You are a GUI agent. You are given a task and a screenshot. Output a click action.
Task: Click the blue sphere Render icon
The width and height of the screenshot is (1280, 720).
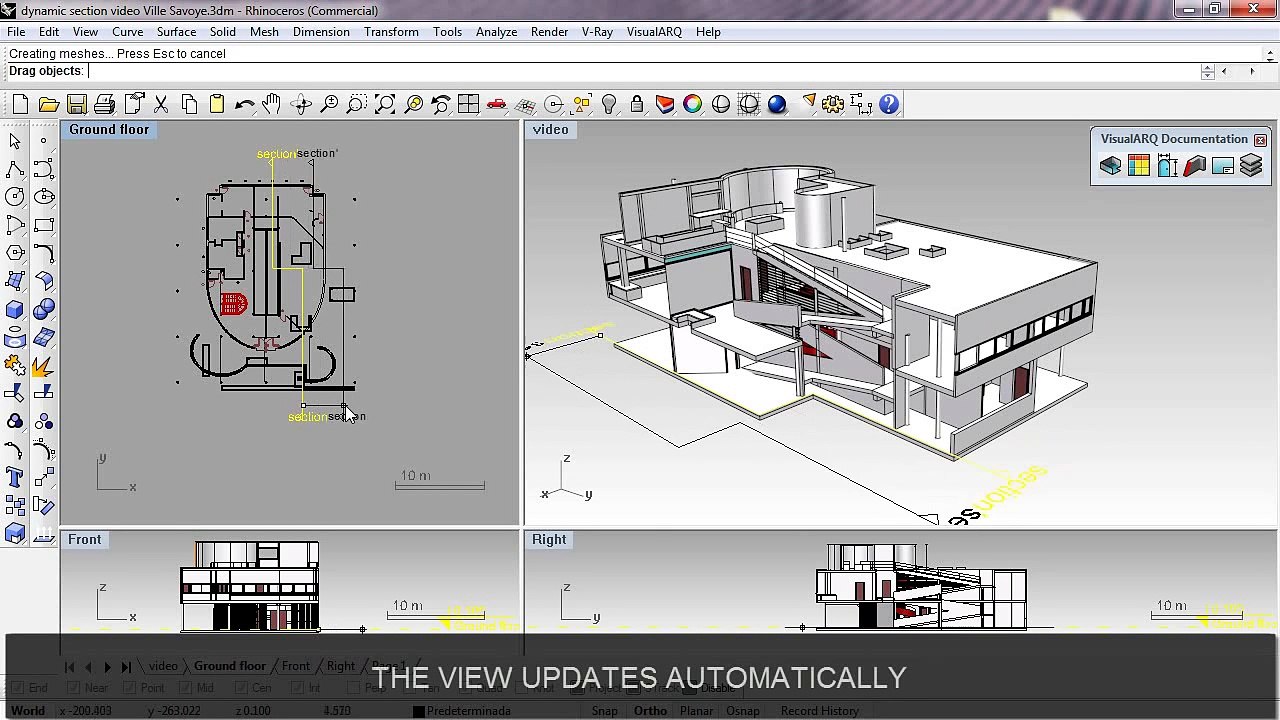tap(777, 104)
